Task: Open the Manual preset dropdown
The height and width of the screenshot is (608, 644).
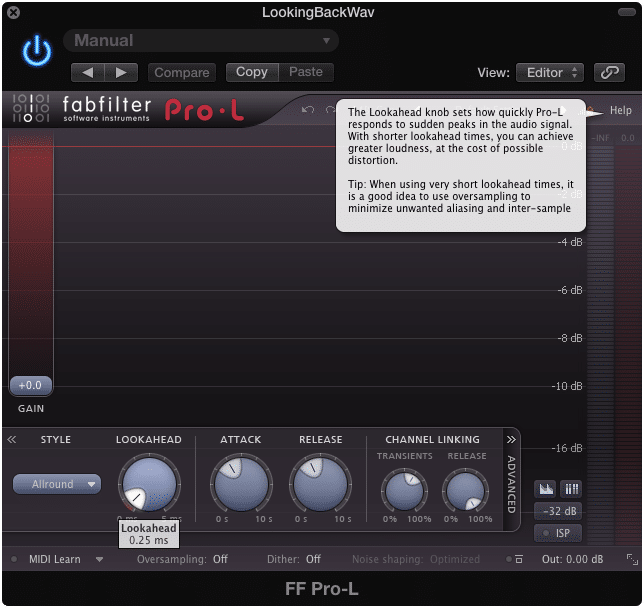Action: [x=201, y=41]
